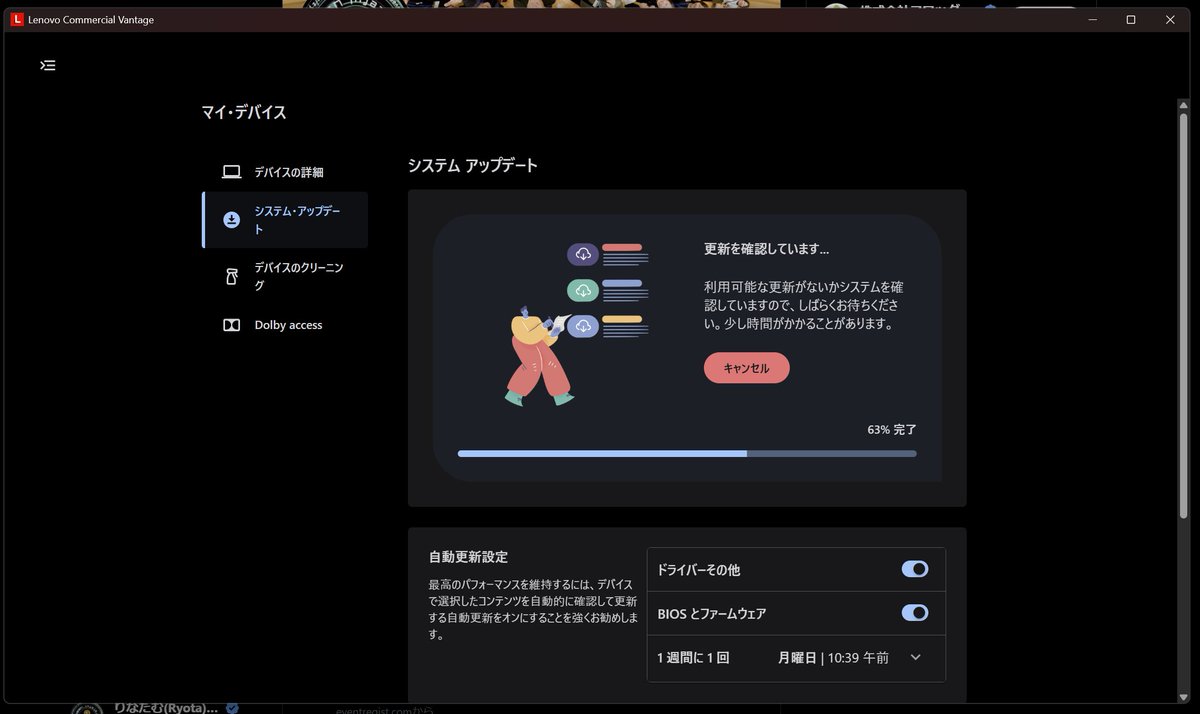Click the 更新を確認しています... heading
This screenshot has height=714, width=1200.
point(767,249)
